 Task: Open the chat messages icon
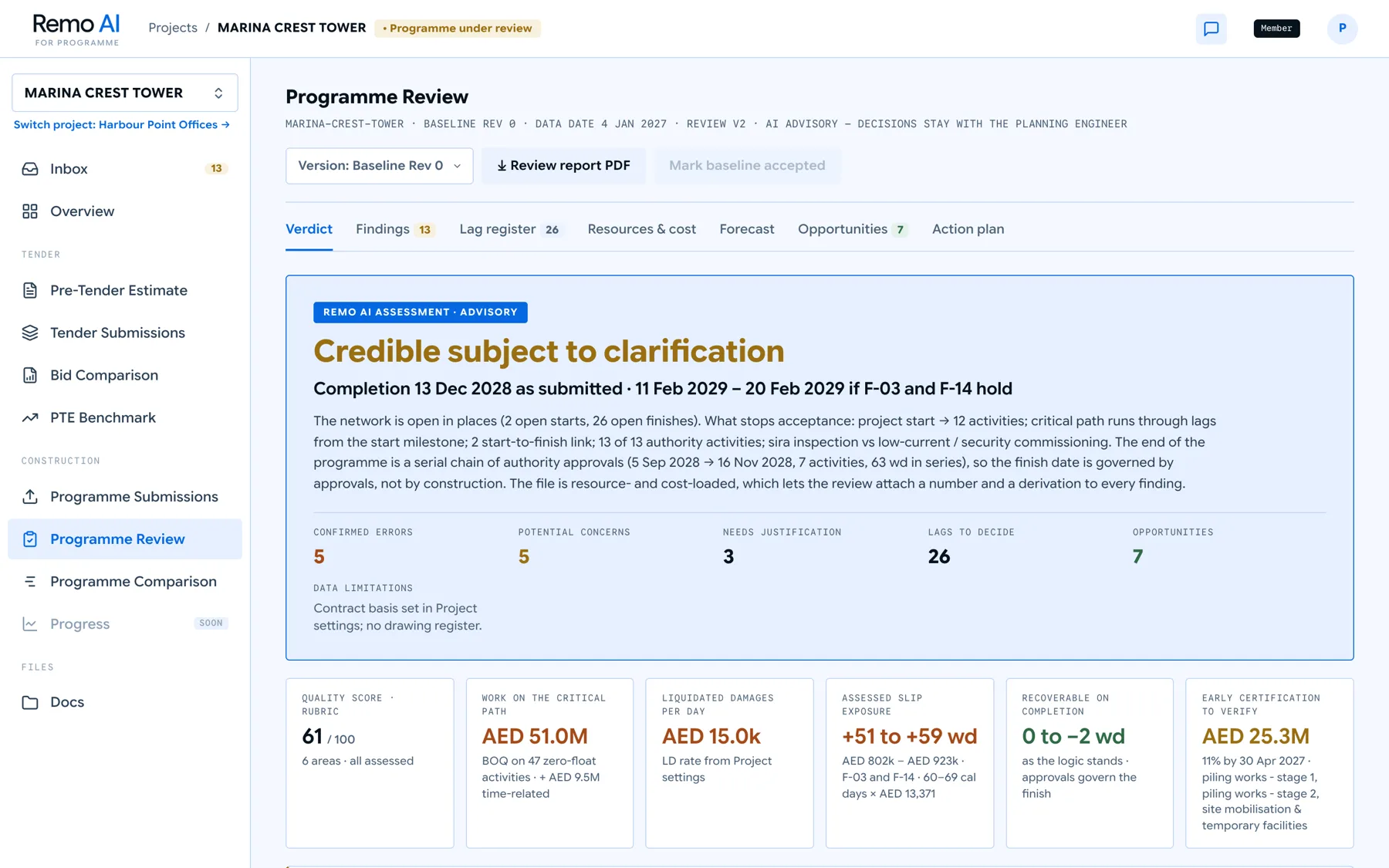tap(1211, 29)
